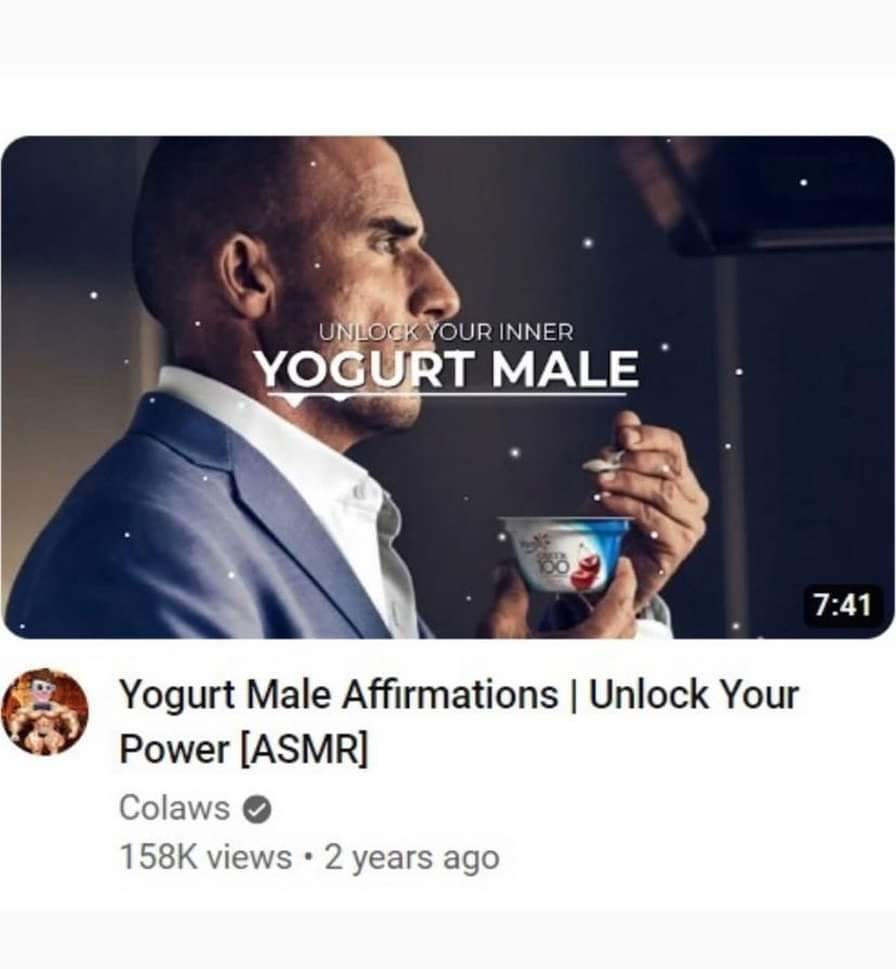Viewport: 896px width, 969px height.
Task: Visit the Colaws channel name link
Action: point(174,808)
